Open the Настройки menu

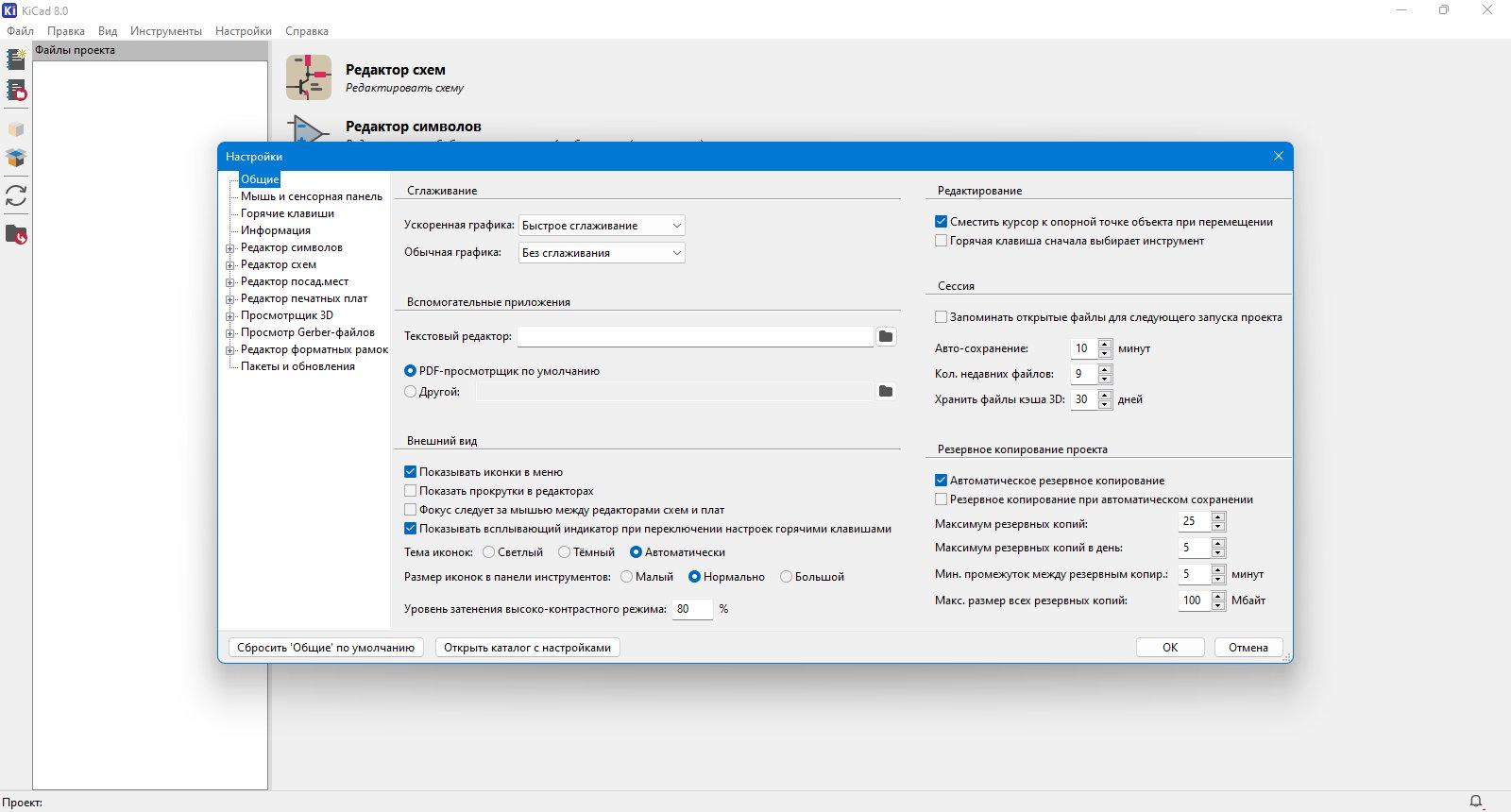coord(244,31)
